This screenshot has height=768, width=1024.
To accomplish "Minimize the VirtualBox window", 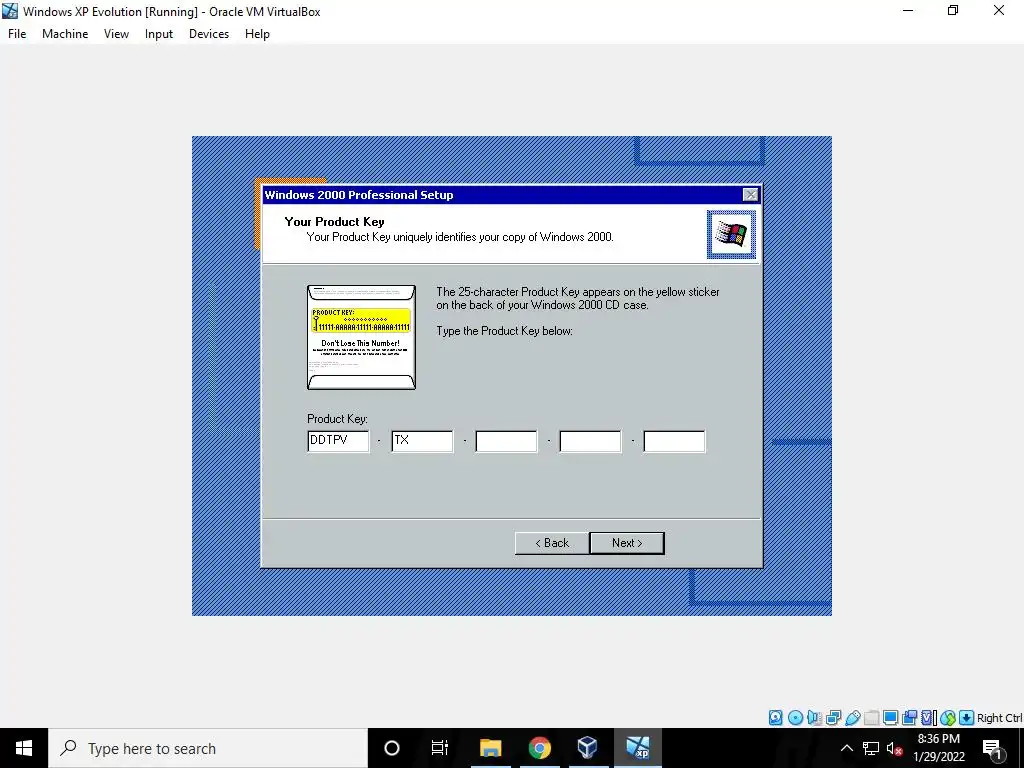I will [908, 11].
